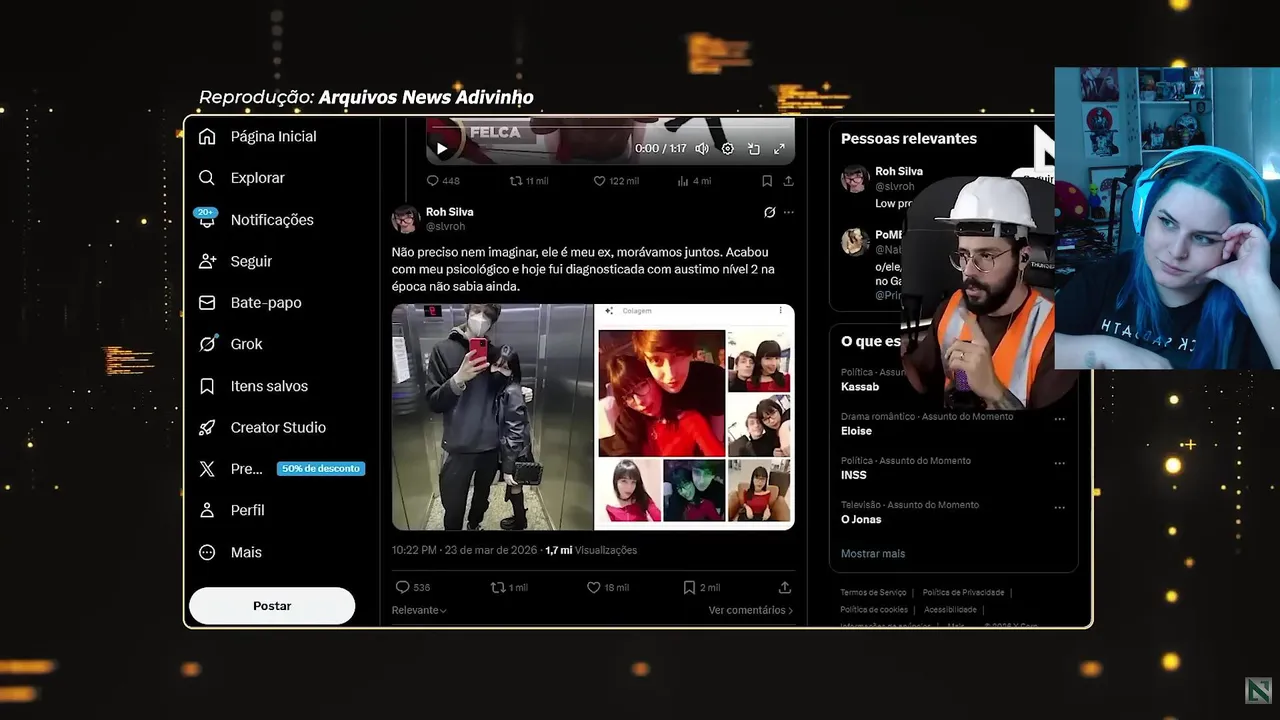Expand the video to fullscreen
1280x720 pixels.
point(779,149)
